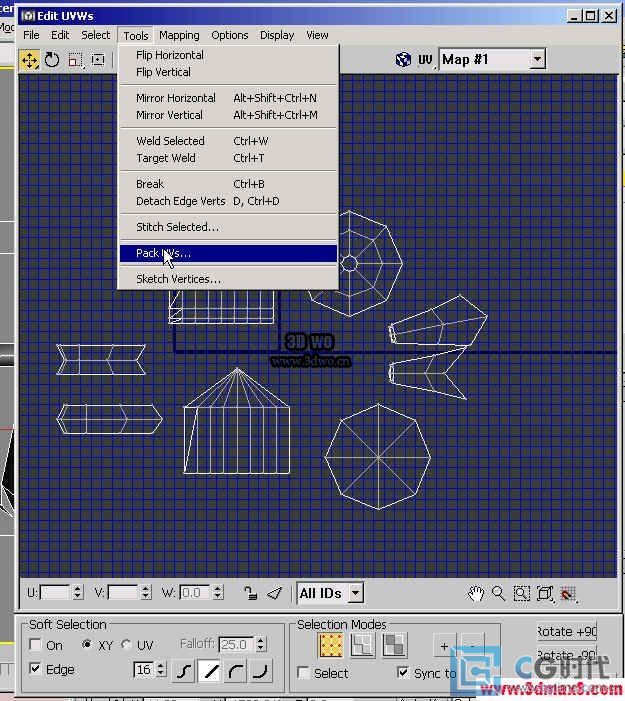Toggle the checker map display icon

point(403,59)
